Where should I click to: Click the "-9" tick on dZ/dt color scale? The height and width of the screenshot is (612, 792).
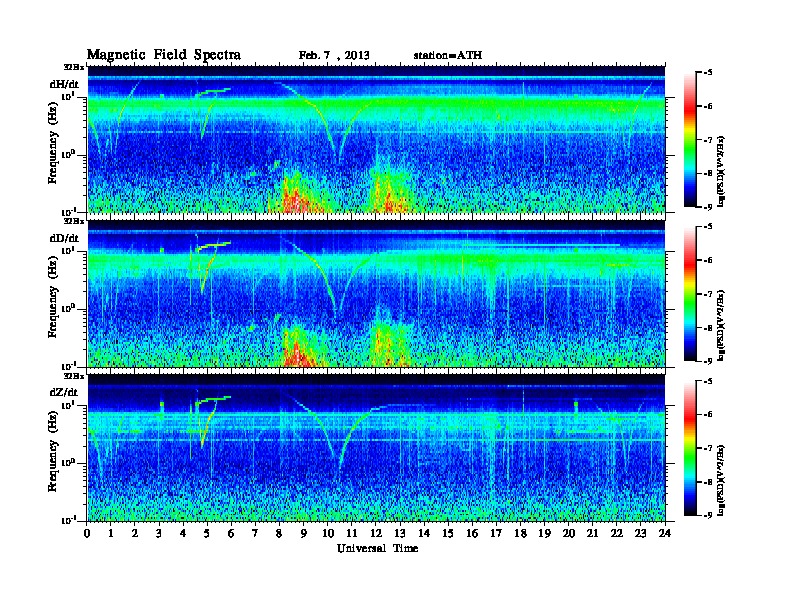[x=708, y=515]
